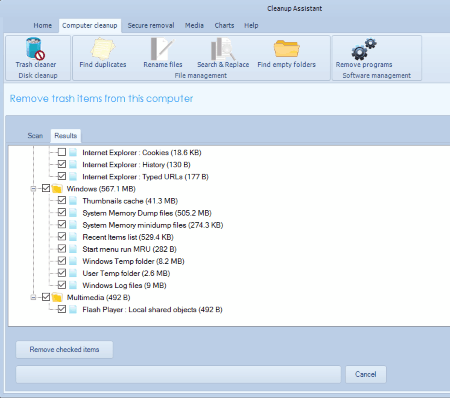
Task: Click file icon beside Recent Items list
Action: point(73,237)
